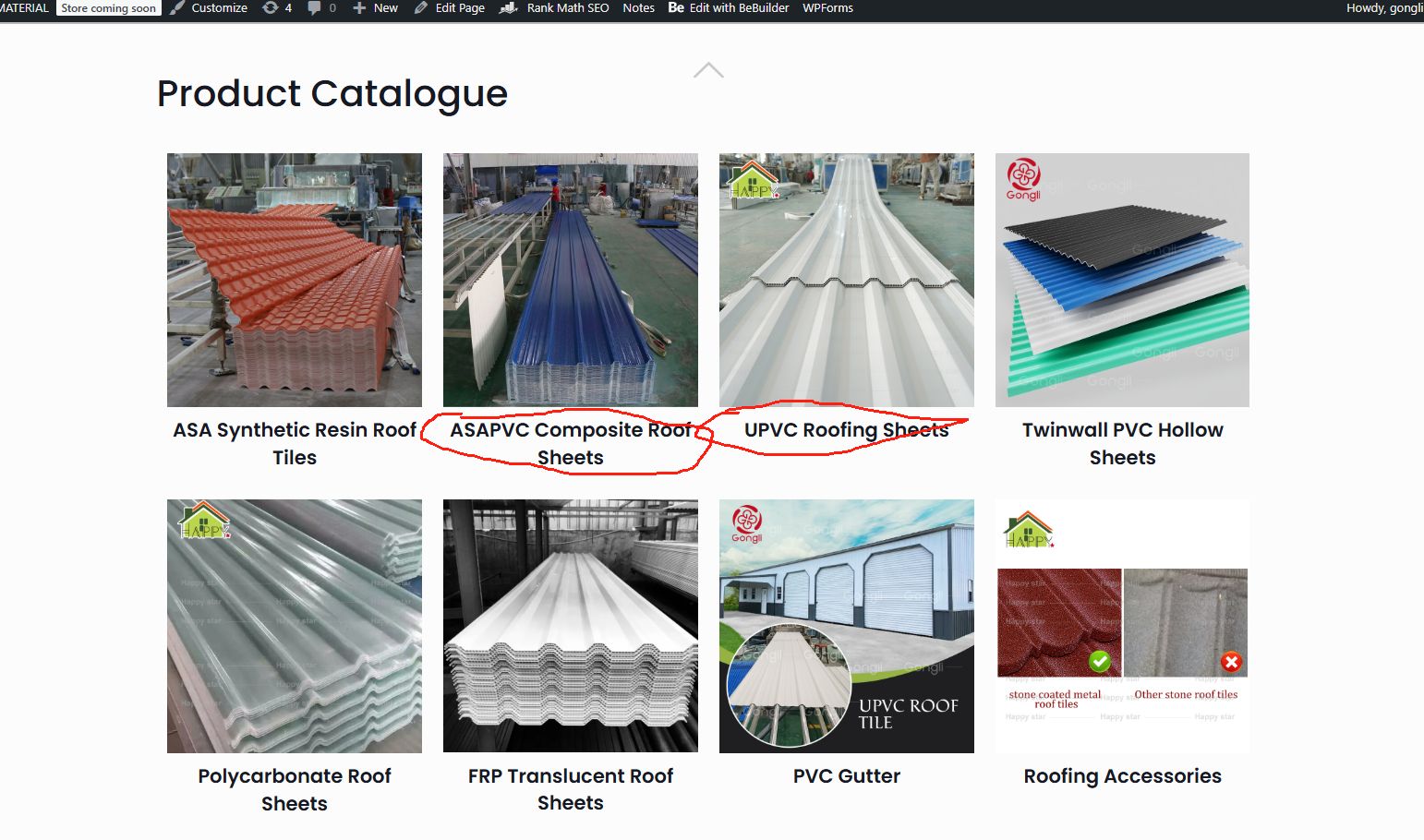Click the BeBuilder Be logo icon

(x=676, y=8)
